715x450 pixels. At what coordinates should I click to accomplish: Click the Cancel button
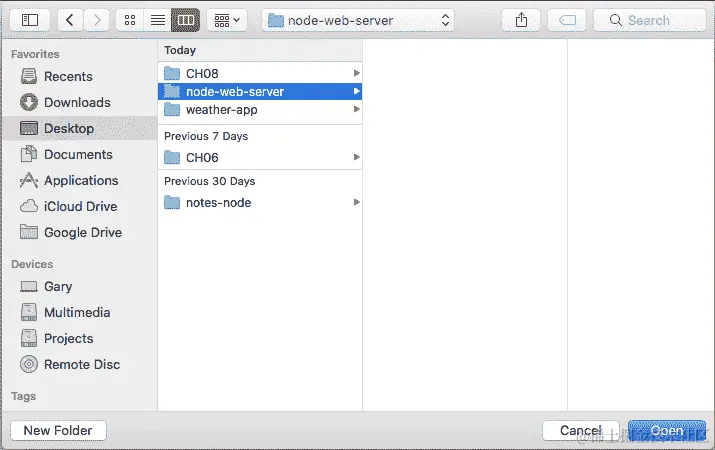(580, 430)
